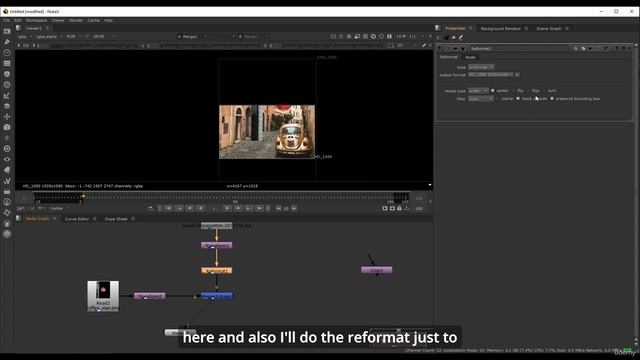Open the output format dropdown
The width and height of the screenshot is (640, 360).
pos(491,75)
